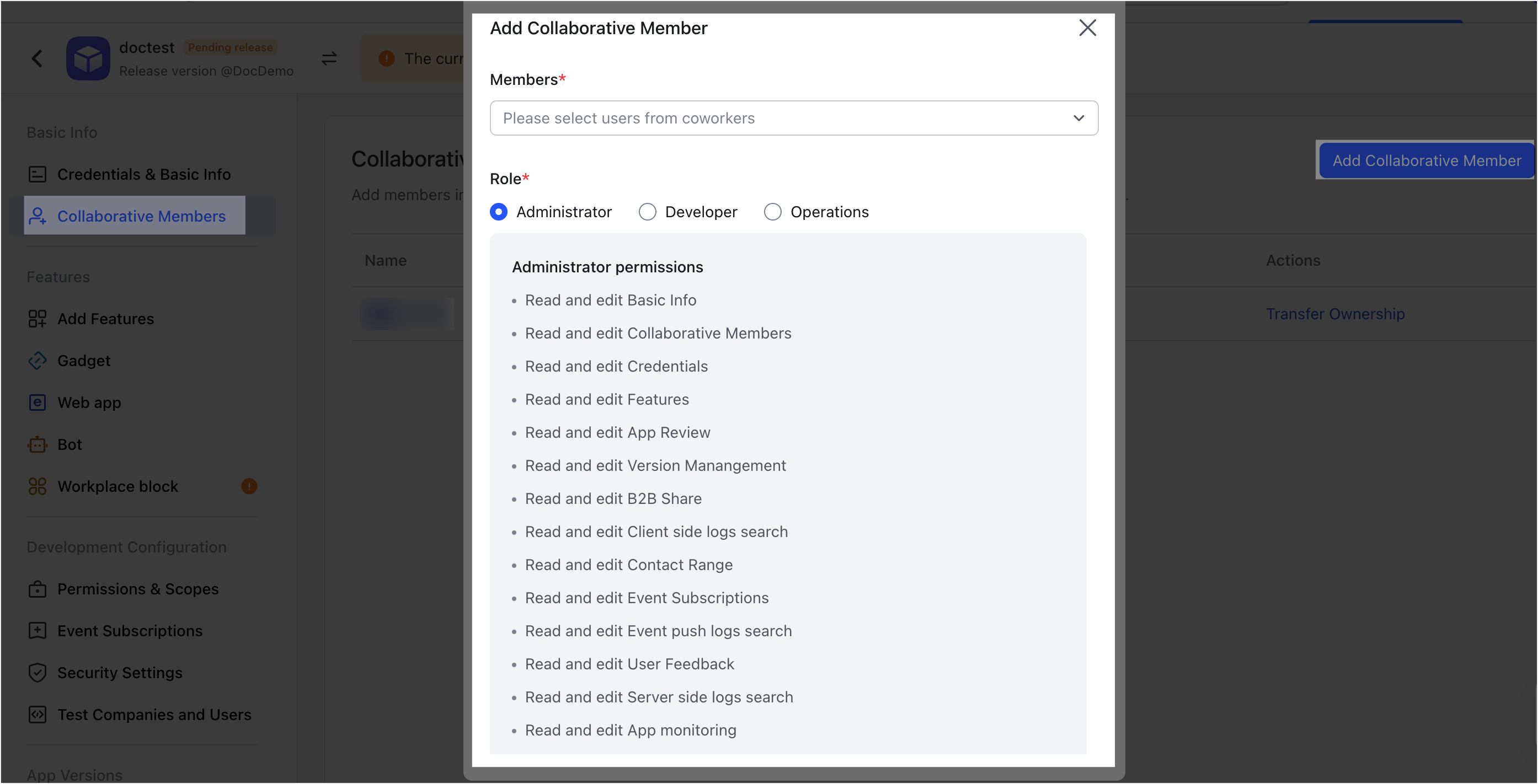Click the Test Companies and Users icon
This screenshot has width=1538, height=784.
37,714
